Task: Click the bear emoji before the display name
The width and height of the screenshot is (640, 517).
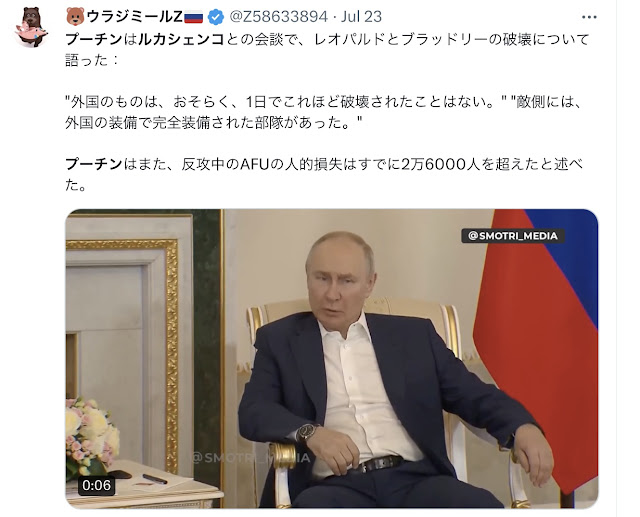Action: pos(75,17)
